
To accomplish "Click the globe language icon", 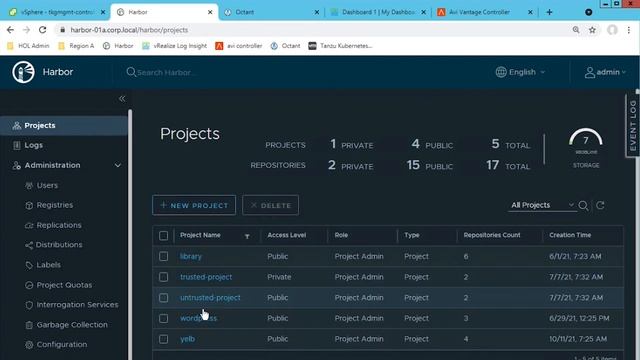I will 501,72.
